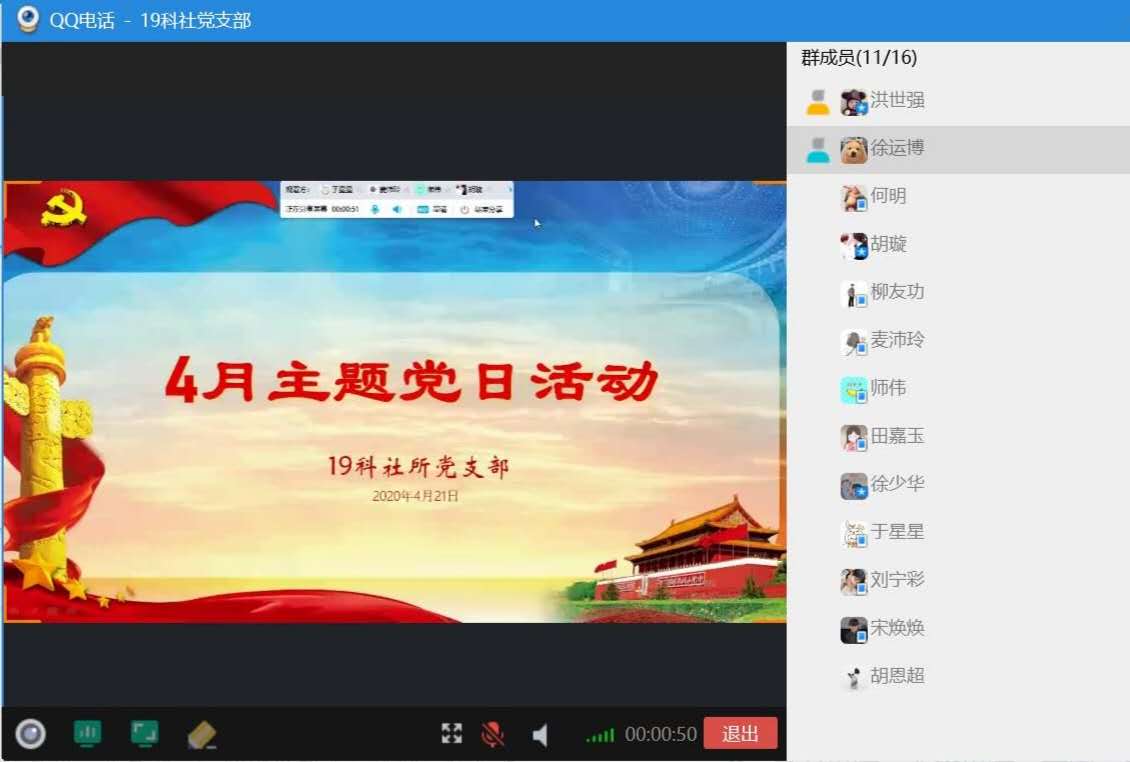The width and height of the screenshot is (1130, 762).
Task: Click the QQ电话 app icon in title bar
Action: [28, 20]
